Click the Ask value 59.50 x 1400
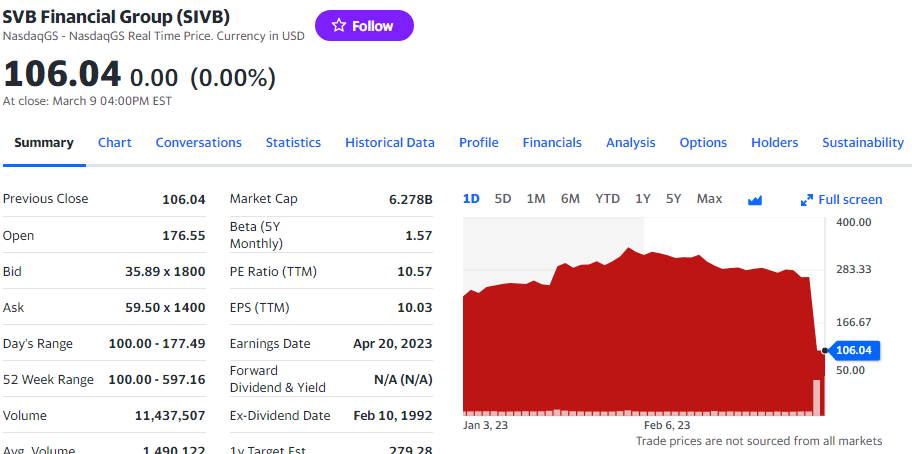Viewport: 912px width, 454px height. [165, 308]
